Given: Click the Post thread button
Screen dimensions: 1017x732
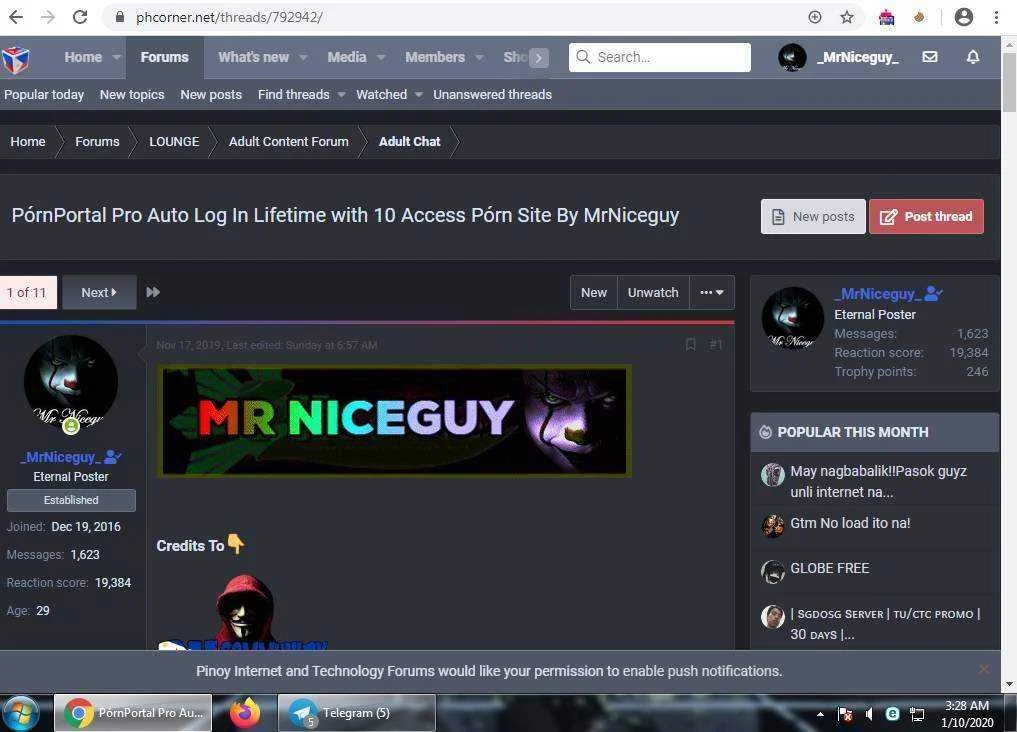Looking at the screenshot, I should coord(926,217).
